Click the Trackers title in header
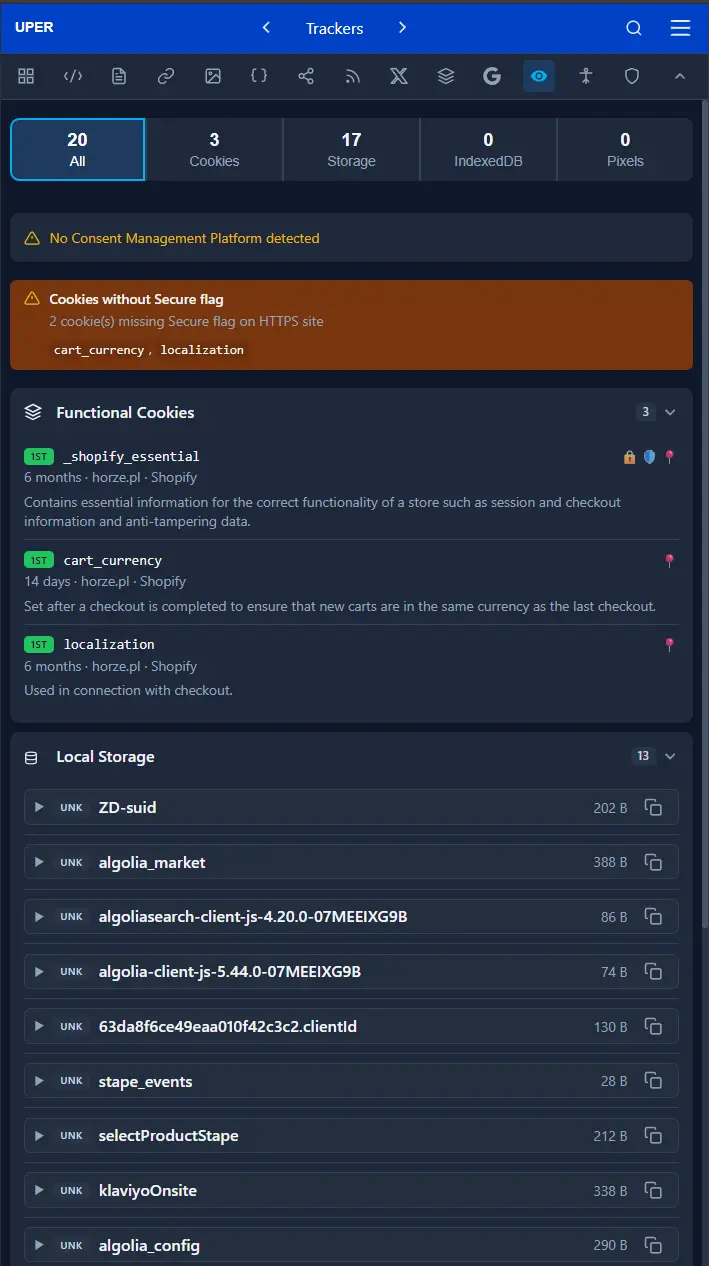 334,28
